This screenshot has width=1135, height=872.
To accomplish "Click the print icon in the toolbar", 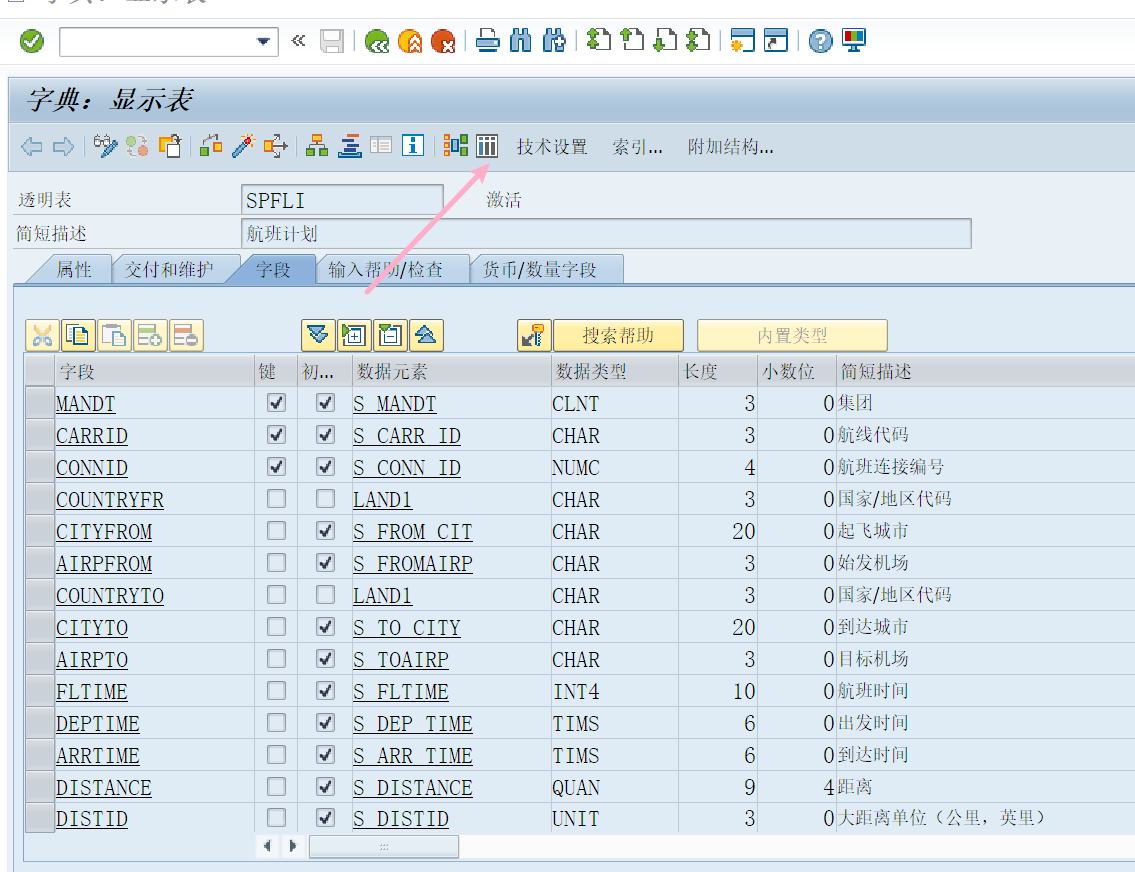I will 487,42.
